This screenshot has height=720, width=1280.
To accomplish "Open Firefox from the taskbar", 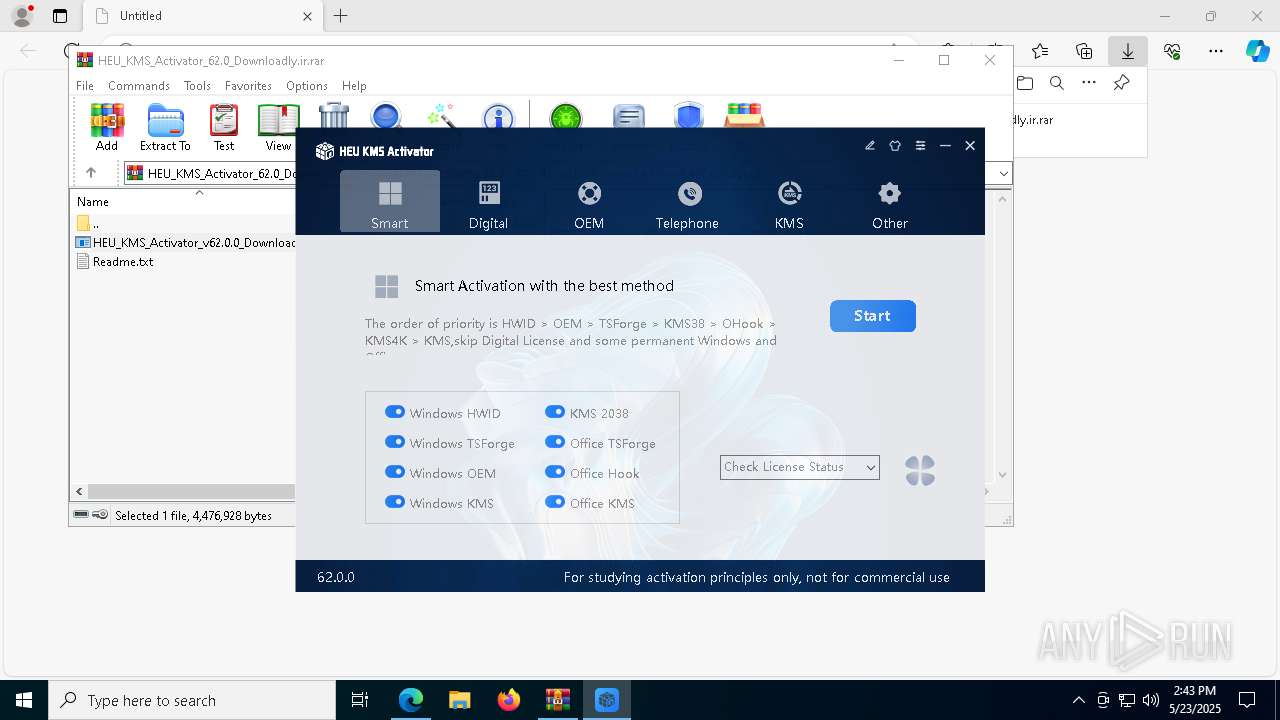I will point(509,700).
